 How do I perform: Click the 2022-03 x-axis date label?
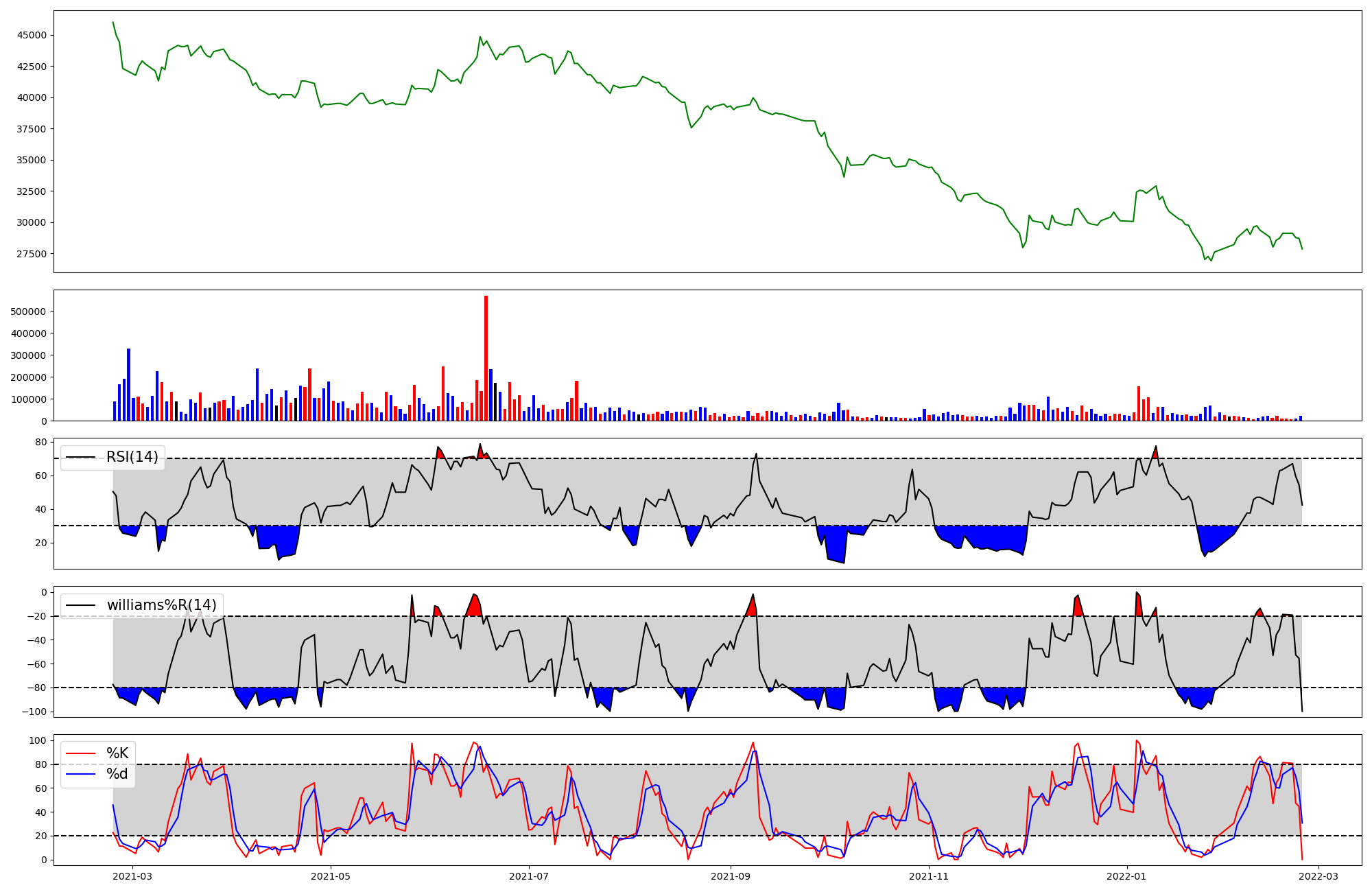[1318, 876]
